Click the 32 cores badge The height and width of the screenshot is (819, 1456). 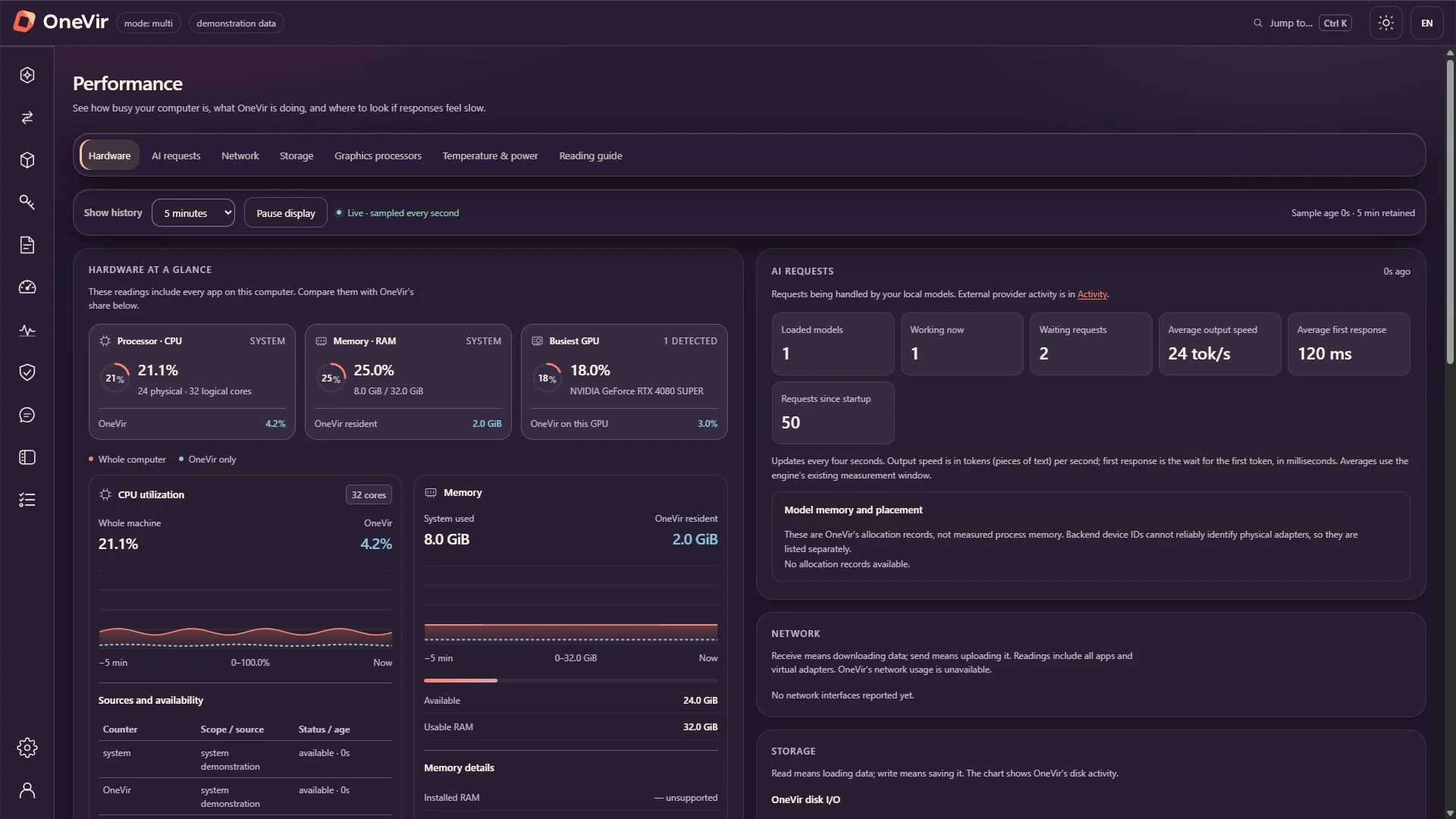pyautogui.click(x=369, y=495)
